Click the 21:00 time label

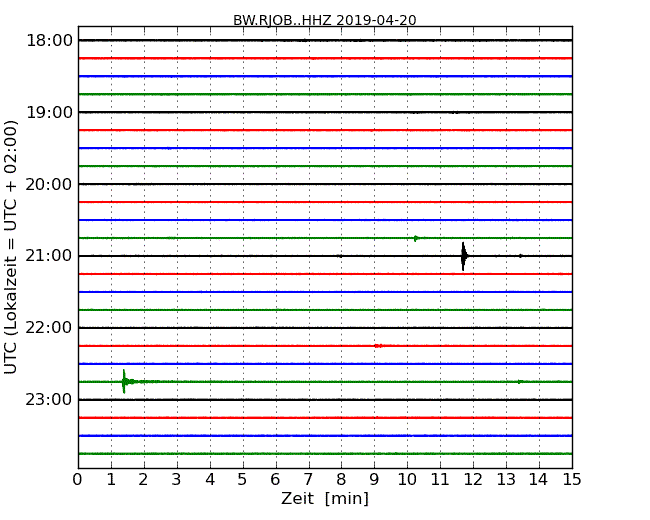pyautogui.click(x=49, y=256)
